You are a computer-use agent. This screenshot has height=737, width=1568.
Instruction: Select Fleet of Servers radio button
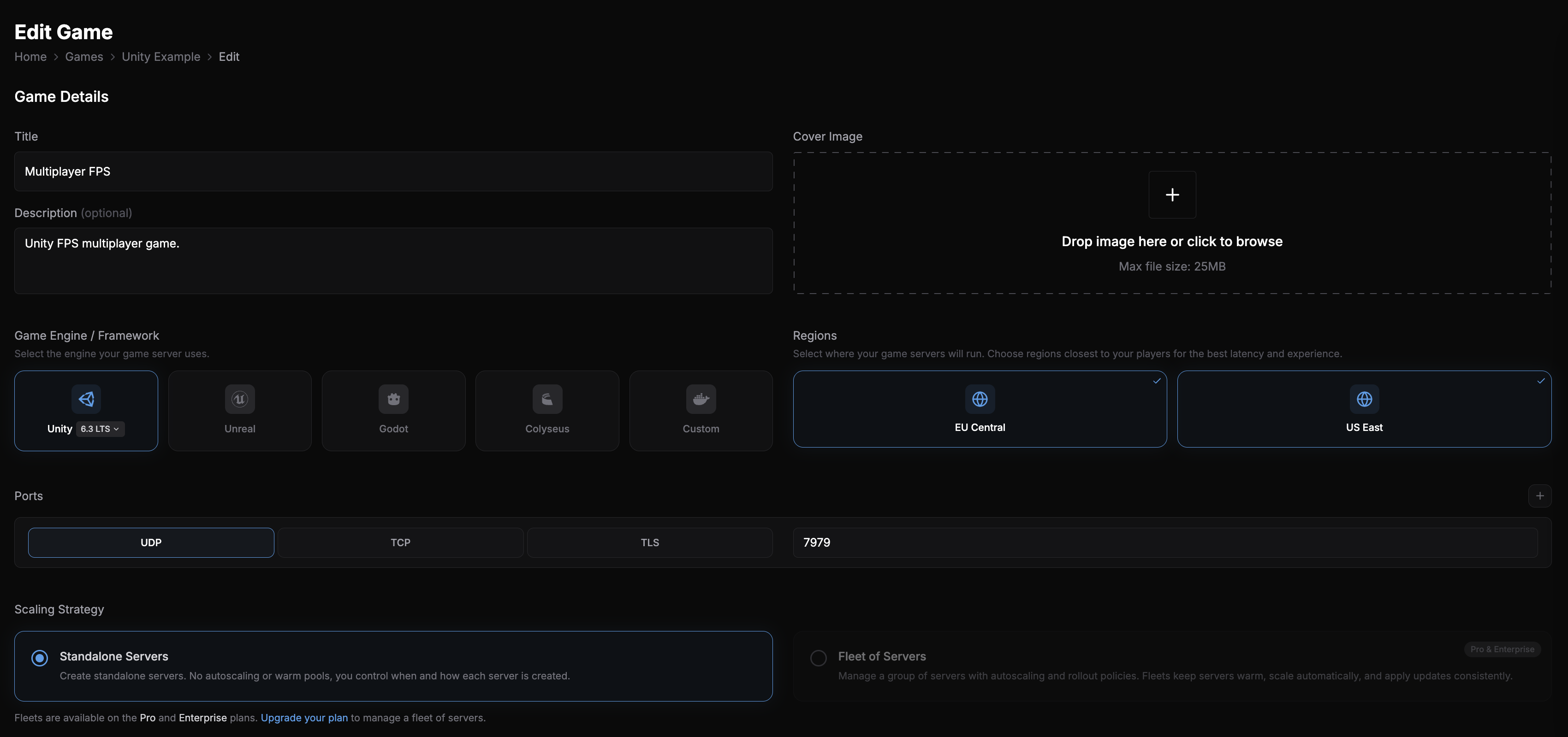pos(818,658)
